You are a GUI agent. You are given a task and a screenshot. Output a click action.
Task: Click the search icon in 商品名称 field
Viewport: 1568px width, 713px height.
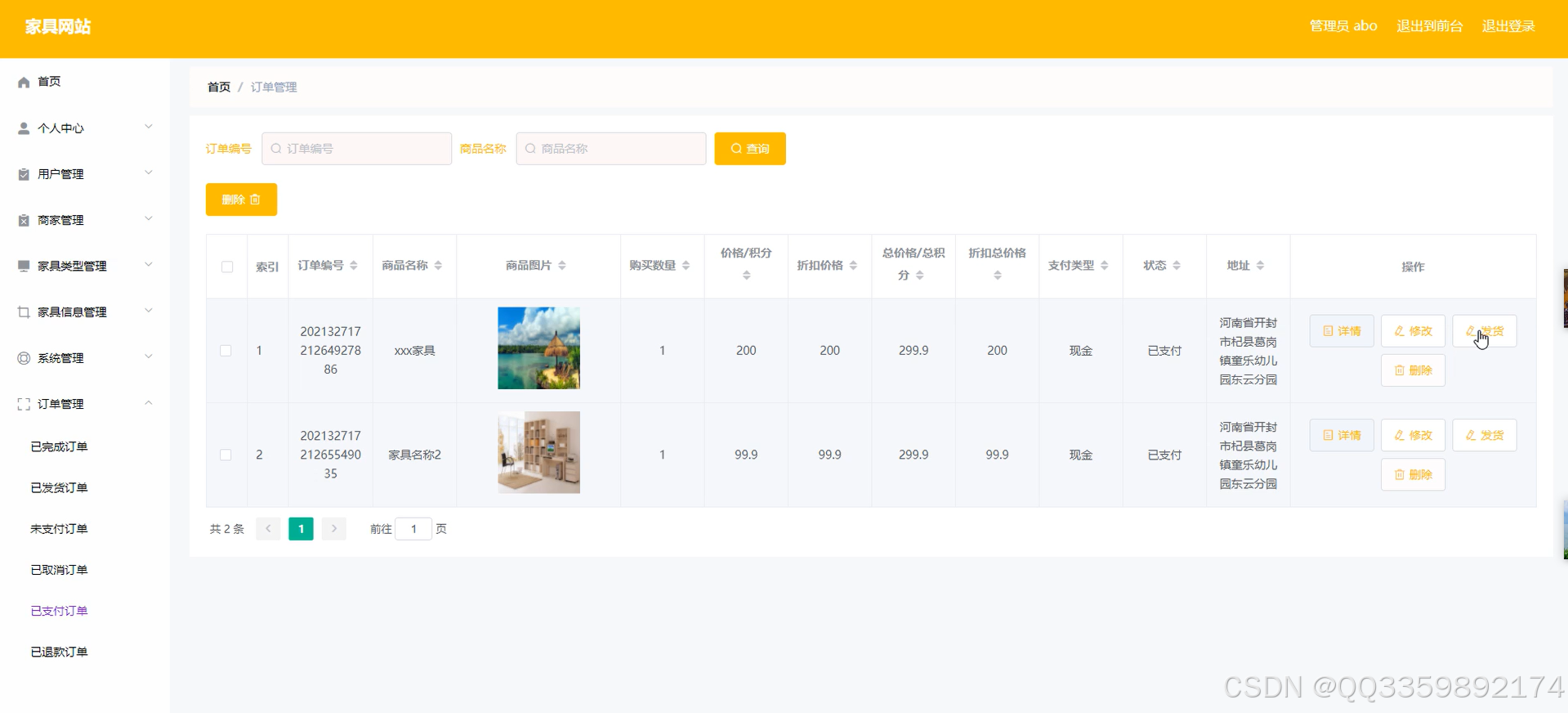(x=530, y=149)
